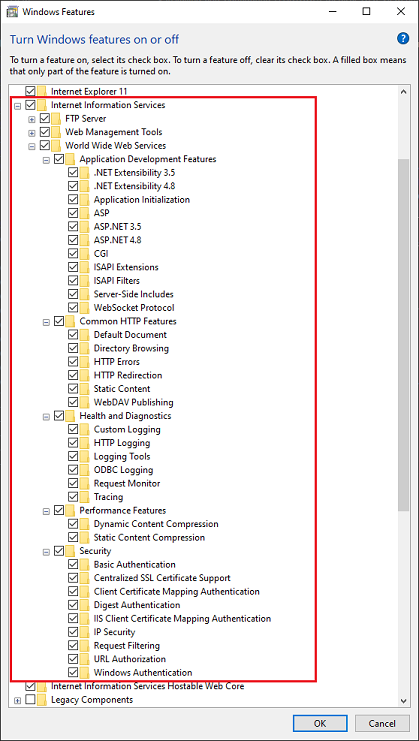Expand the Web Management Tools node
Image resolution: width=419 pixels, height=741 pixels.
pos(32,133)
